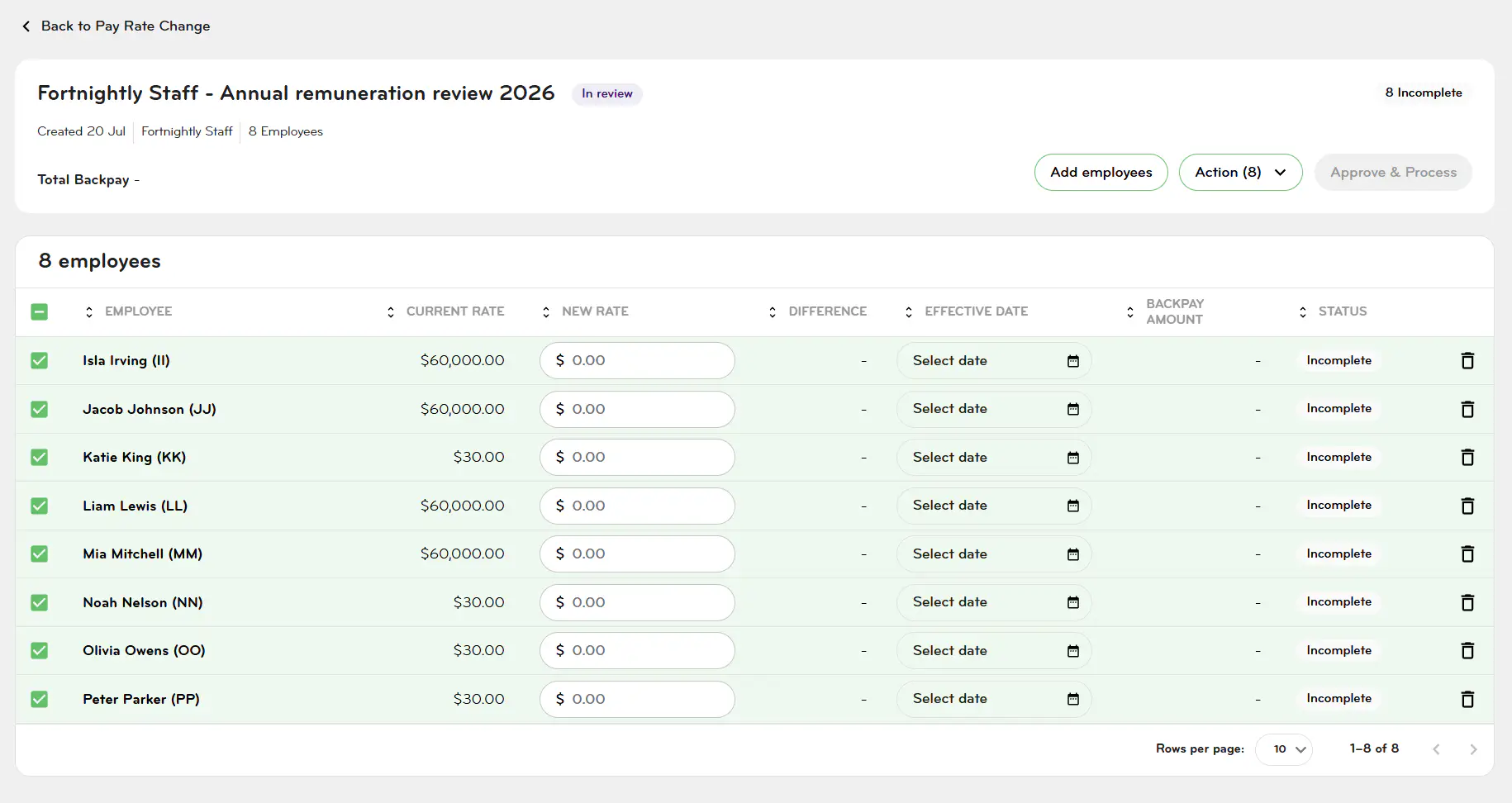Open calendar icon for Noah Nelson
1512x803 pixels.
coord(1072,602)
